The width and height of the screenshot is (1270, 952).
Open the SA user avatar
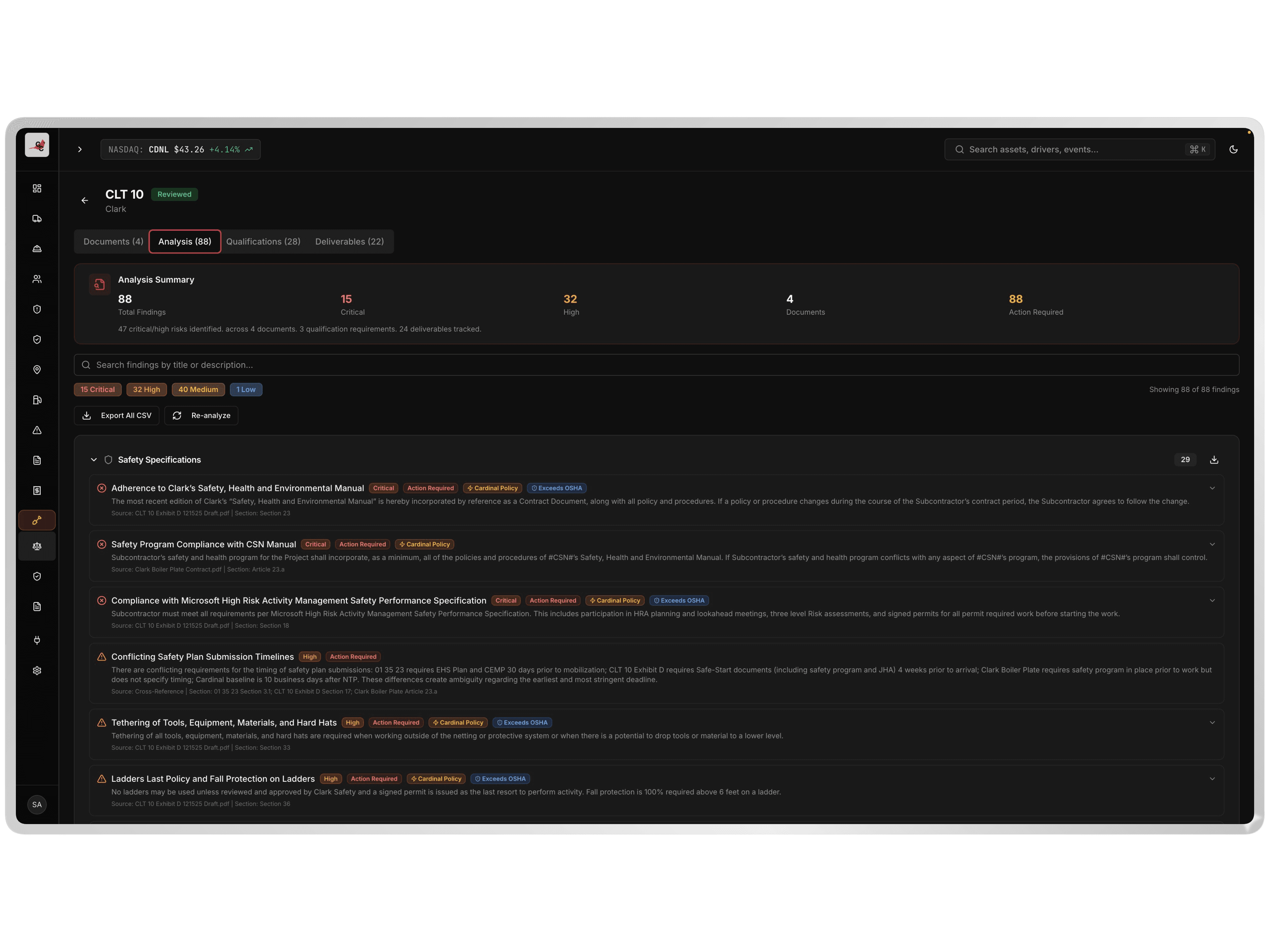tap(37, 805)
